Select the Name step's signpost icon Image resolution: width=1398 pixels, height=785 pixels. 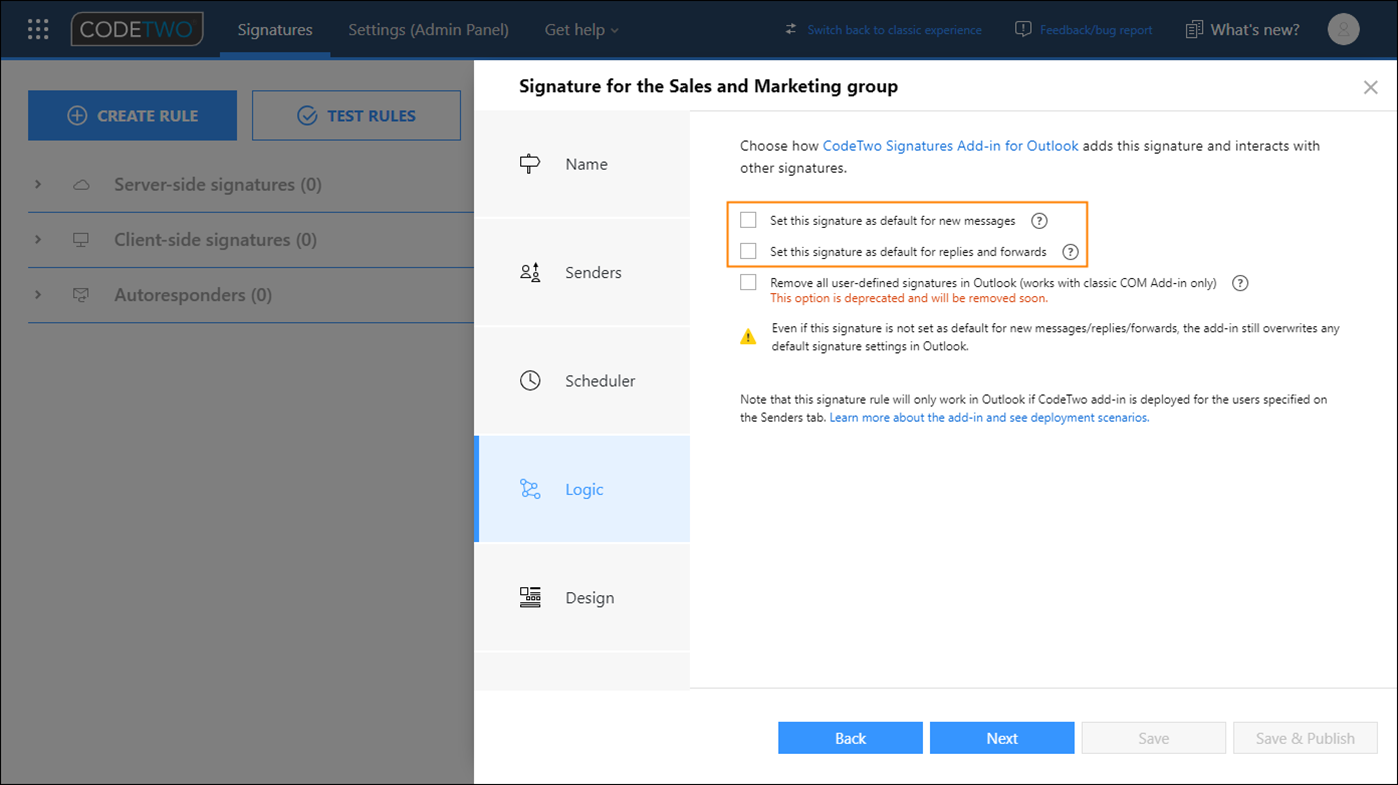(530, 163)
